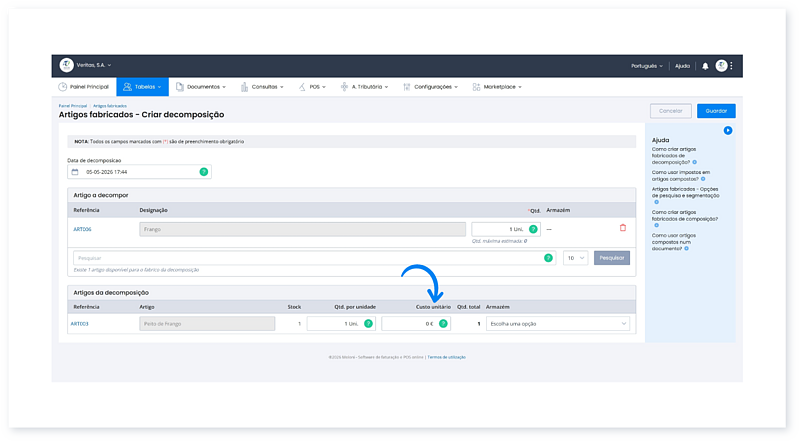Open the ART003 reference link
800x442 pixels.
point(80,324)
